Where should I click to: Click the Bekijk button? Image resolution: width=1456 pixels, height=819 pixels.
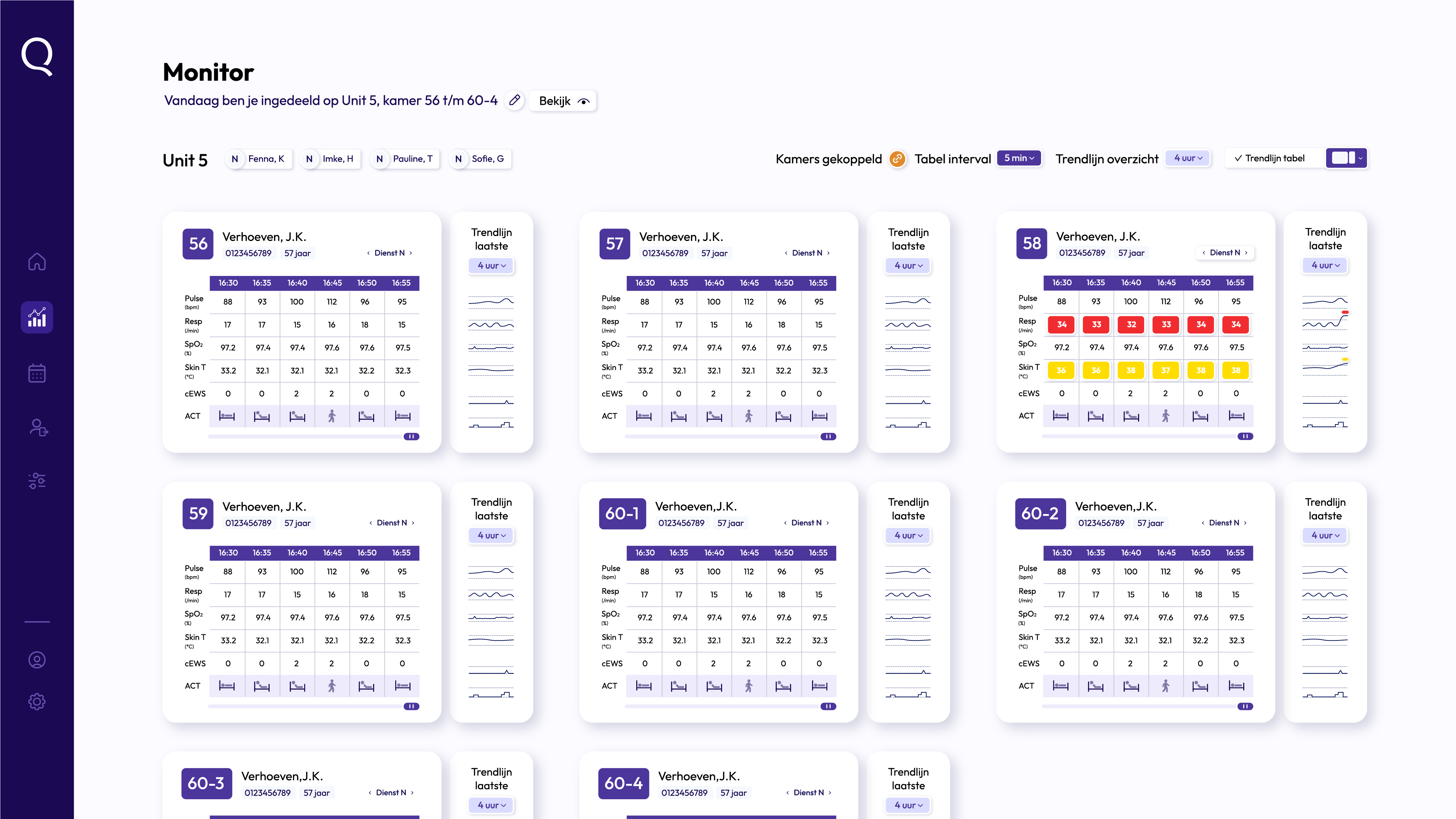[x=563, y=101]
